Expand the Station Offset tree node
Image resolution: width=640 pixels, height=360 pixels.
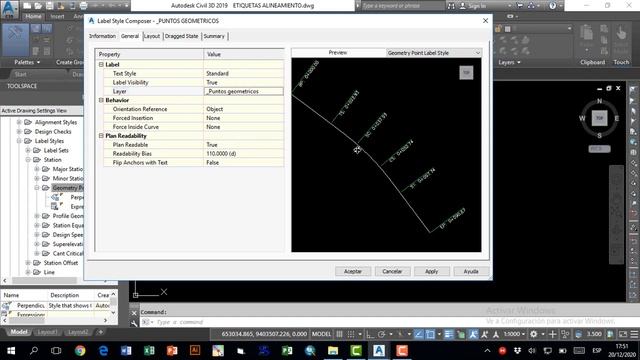(x=28, y=263)
